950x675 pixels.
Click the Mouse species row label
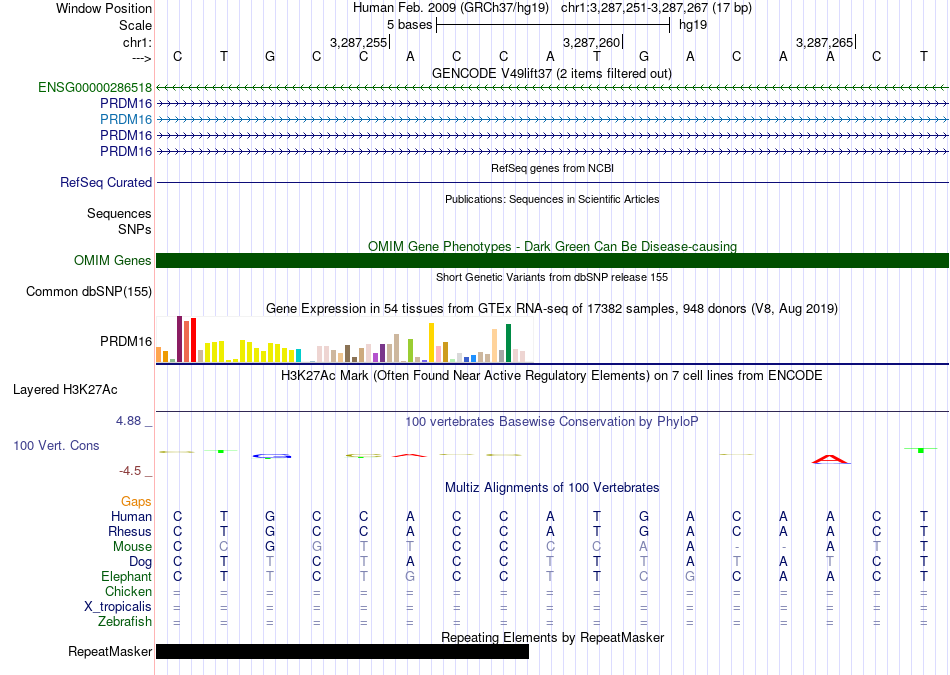pyautogui.click(x=132, y=547)
